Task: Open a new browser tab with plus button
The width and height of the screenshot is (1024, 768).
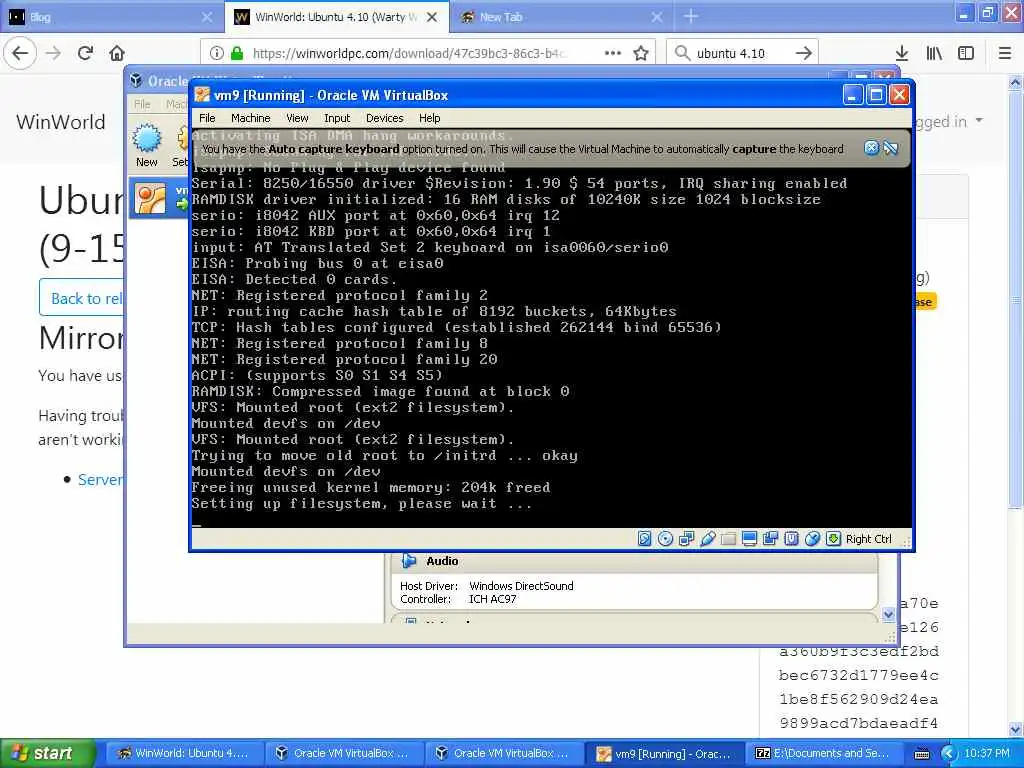Action: click(690, 17)
